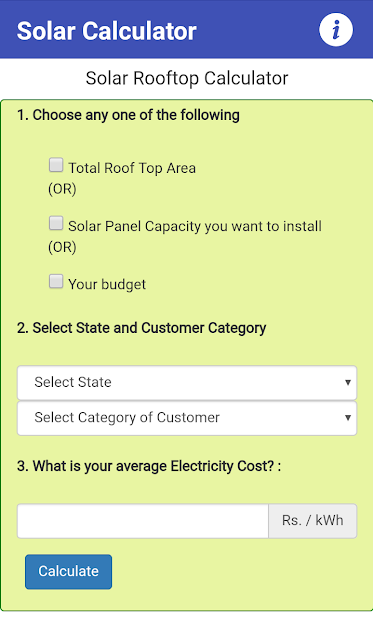Click the Solar Rooftop Calculator heading
373x640 pixels.
point(187,78)
